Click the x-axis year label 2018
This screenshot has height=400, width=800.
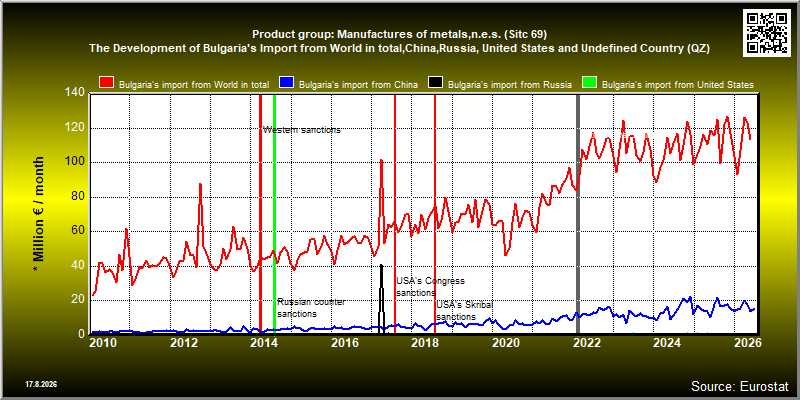coord(424,343)
